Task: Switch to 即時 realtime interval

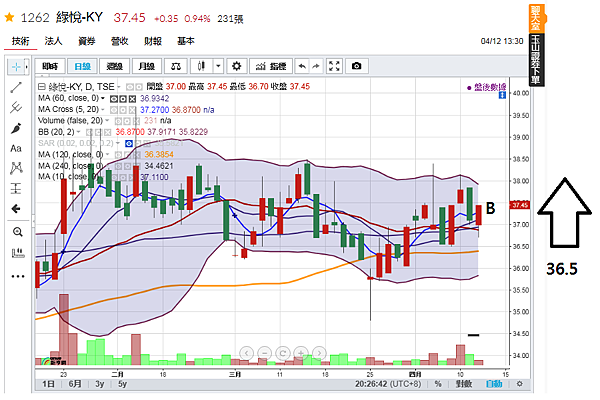Action: (50, 66)
